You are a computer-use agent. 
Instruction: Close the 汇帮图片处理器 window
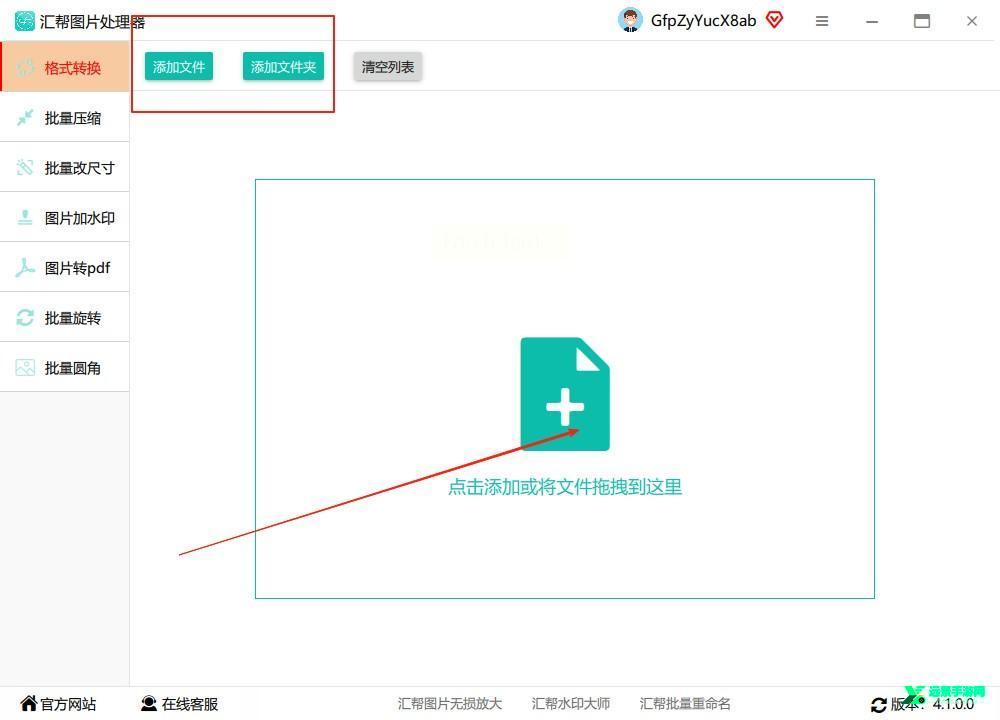point(972,21)
